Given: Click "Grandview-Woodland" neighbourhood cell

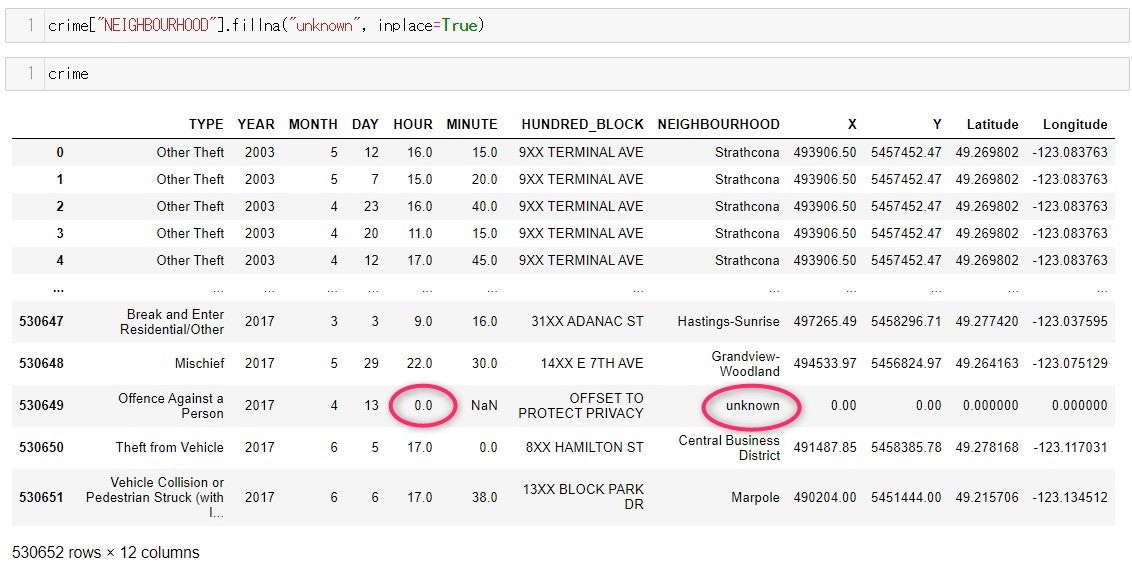Looking at the screenshot, I should click(746, 364).
